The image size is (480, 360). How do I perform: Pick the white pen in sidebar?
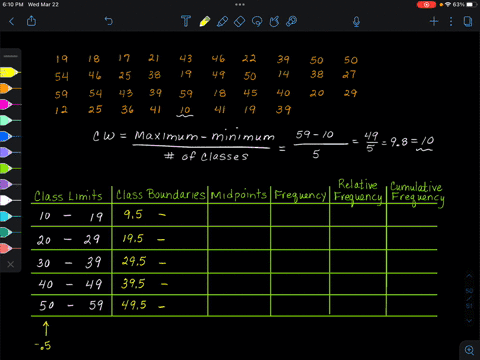[x=10, y=200]
